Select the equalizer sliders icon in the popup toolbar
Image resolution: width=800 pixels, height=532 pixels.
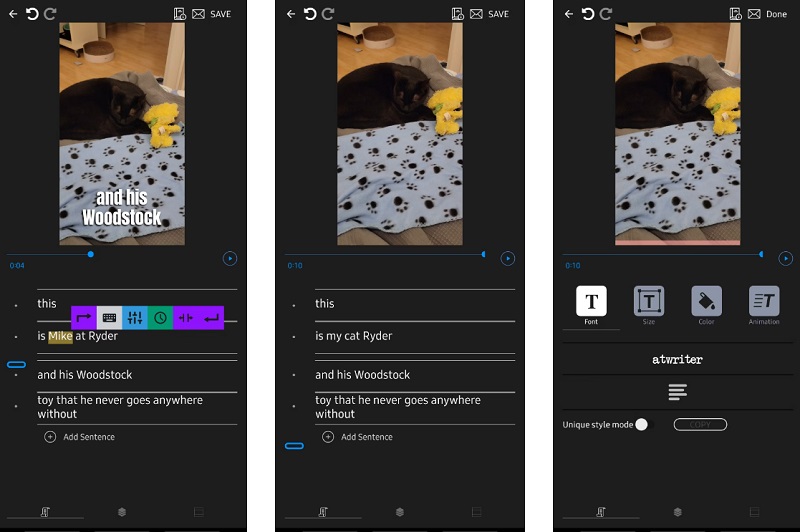pyautogui.click(x=135, y=318)
